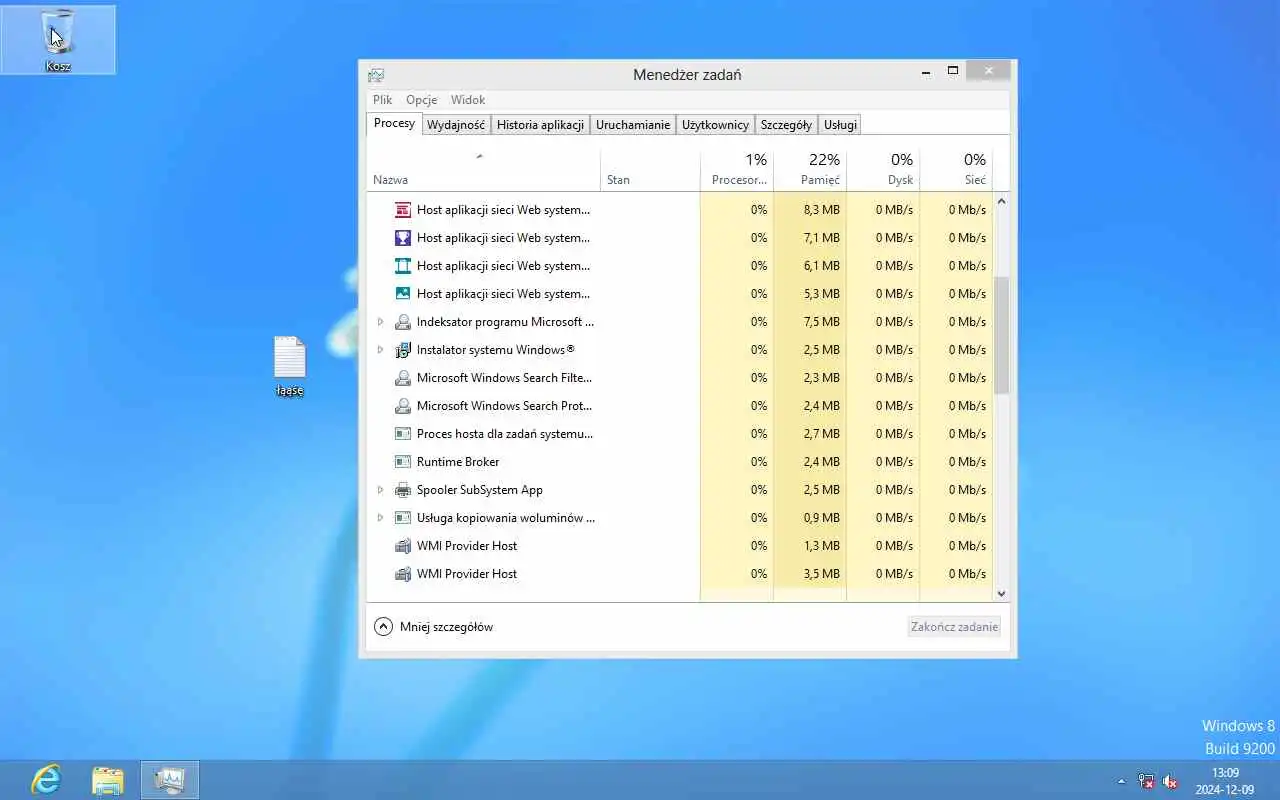Click the Indeksator programu Microsoft icon
This screenshot has width=1280, height=800.
click(403, 322)
